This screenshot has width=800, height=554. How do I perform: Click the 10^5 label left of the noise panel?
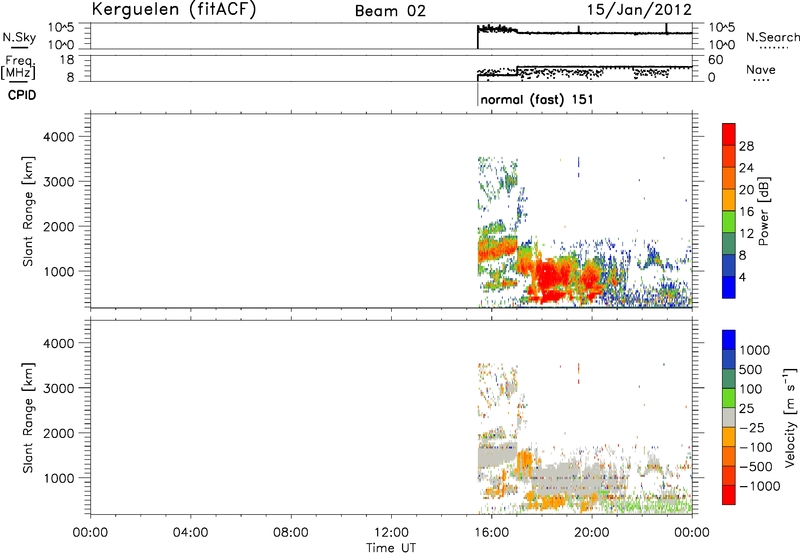point(61,27)
